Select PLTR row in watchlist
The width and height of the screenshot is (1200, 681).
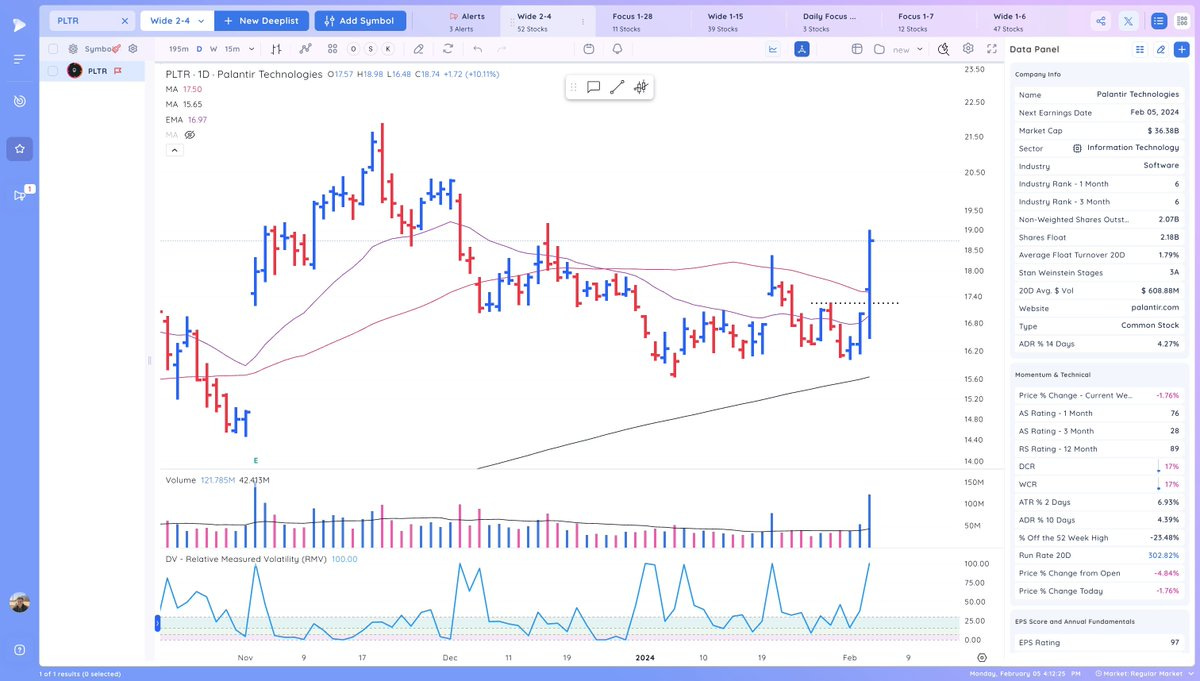pos(92,71)
